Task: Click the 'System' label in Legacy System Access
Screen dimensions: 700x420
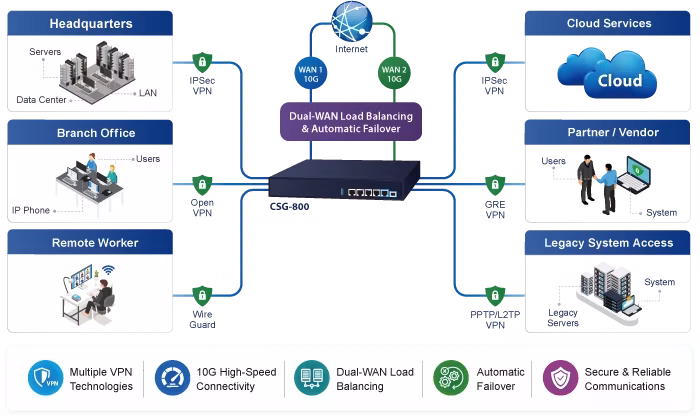Action: pyautogui.click(x=659, y=282)
